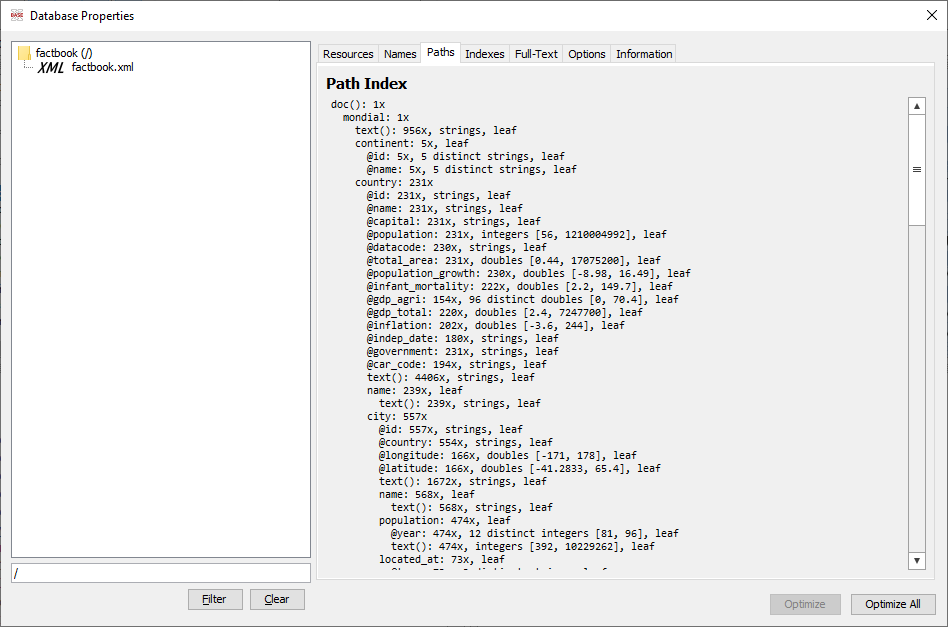Viewport: 948px width, 627px height.
Task: Click the Optimize All button
Action: coord(893,604)
